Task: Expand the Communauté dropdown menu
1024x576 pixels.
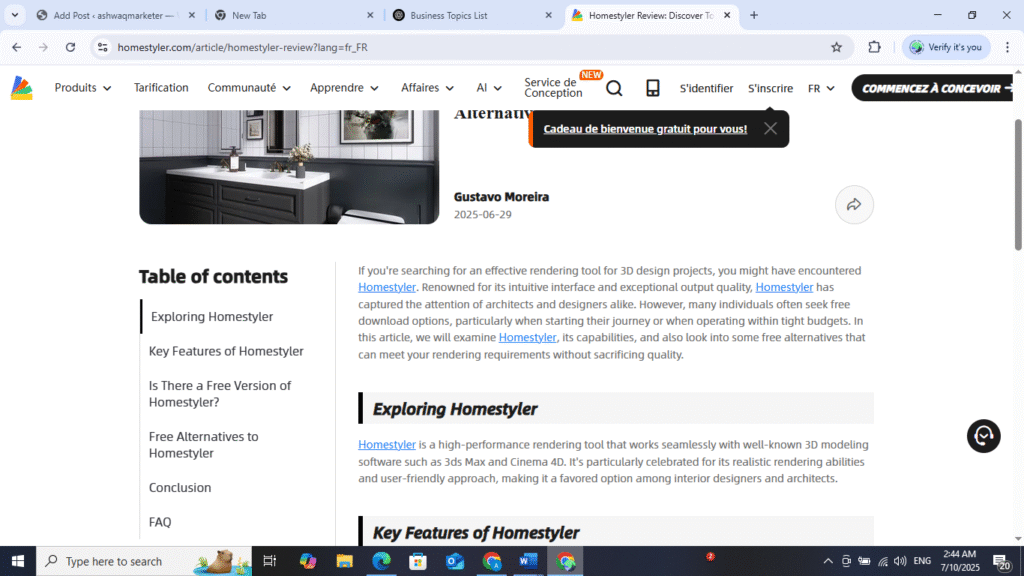Action: click(x=249, y=88)
